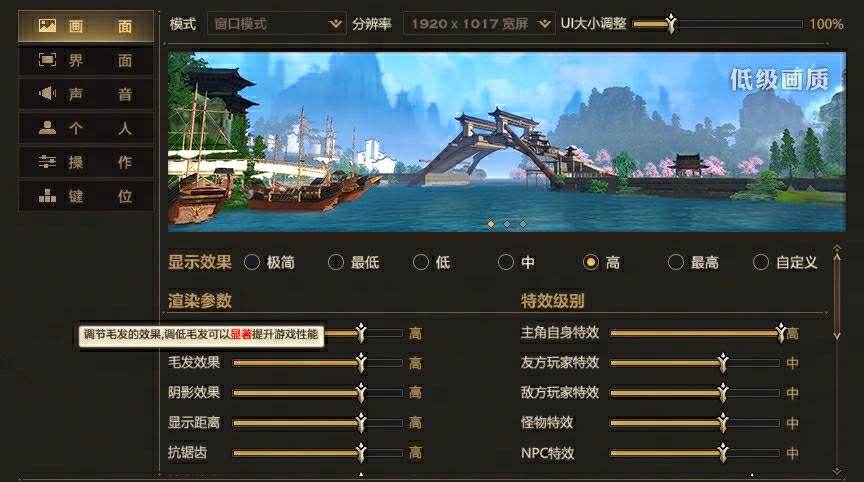This screenshot has height=482, width=864.
Task: Expand the 1920 x 1017 resolution dropdown
Action: [x=479, y=24]
